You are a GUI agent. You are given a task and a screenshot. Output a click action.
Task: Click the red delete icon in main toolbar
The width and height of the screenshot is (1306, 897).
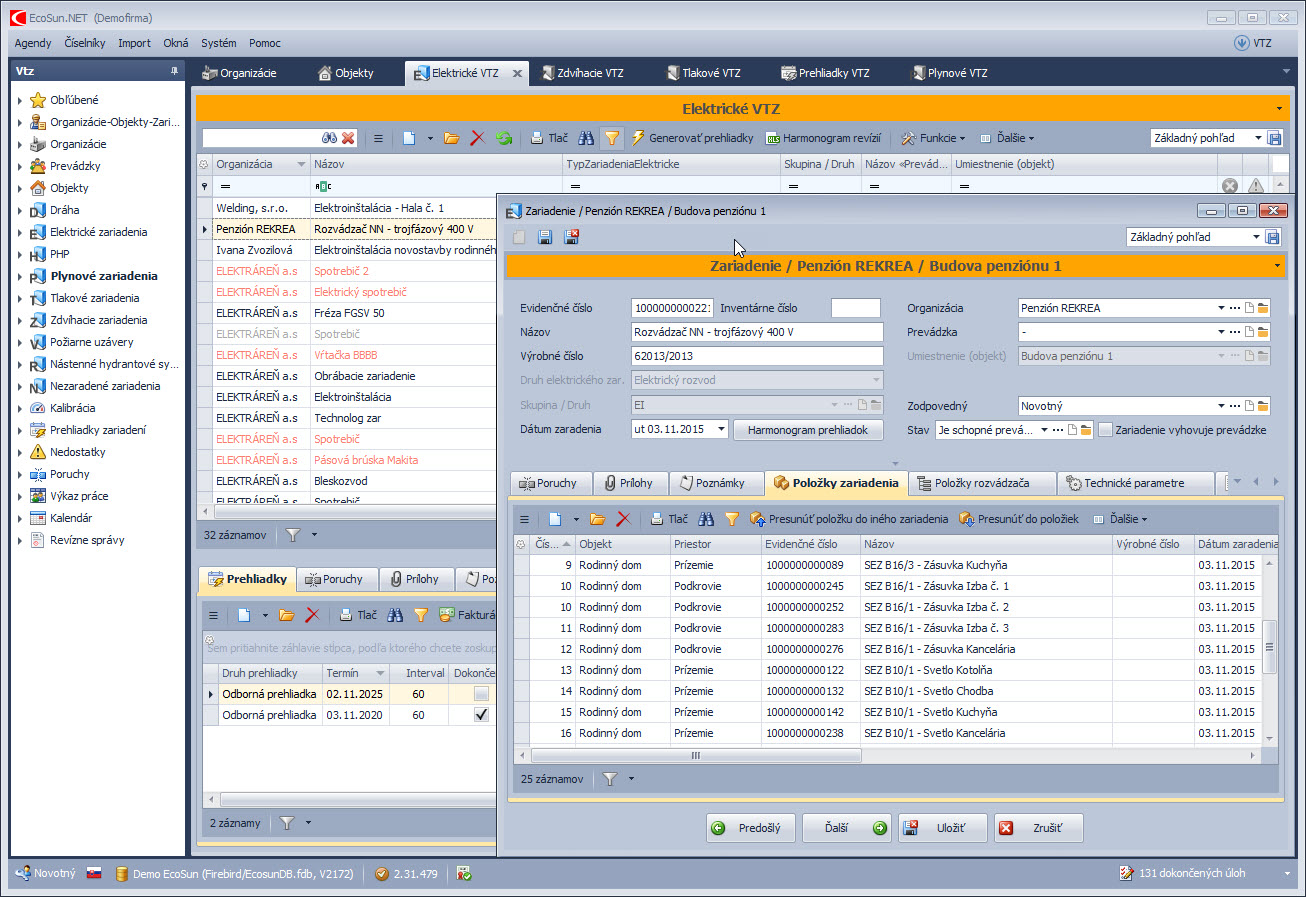pos(477,138)
